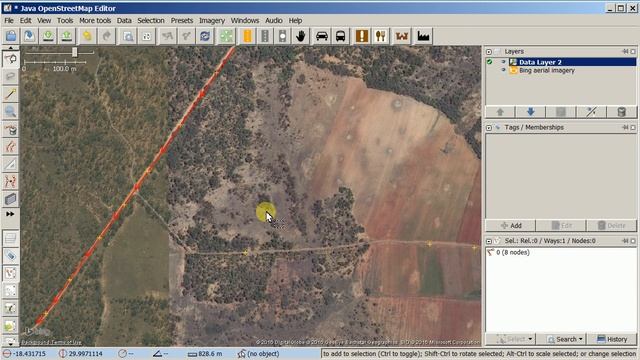Viewport: 640px width, 360px height.
Task: Undo the last action
Action: coord(87,36)
